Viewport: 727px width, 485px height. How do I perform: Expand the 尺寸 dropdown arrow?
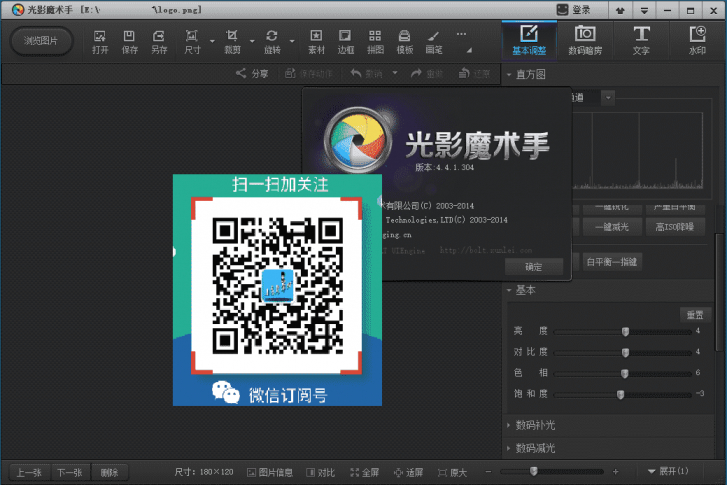[212, 41]
